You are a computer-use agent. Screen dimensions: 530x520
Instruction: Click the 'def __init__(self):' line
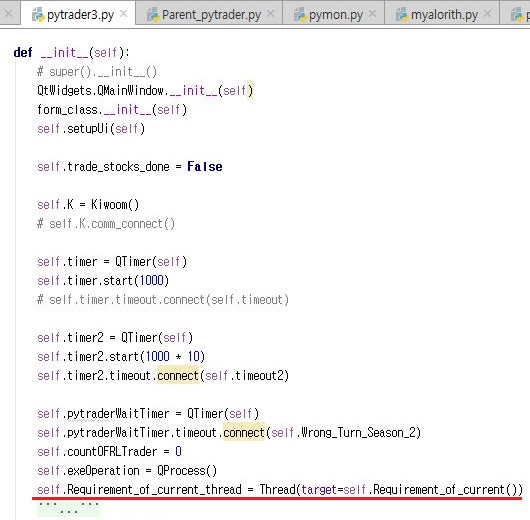[x=71, y=53]
